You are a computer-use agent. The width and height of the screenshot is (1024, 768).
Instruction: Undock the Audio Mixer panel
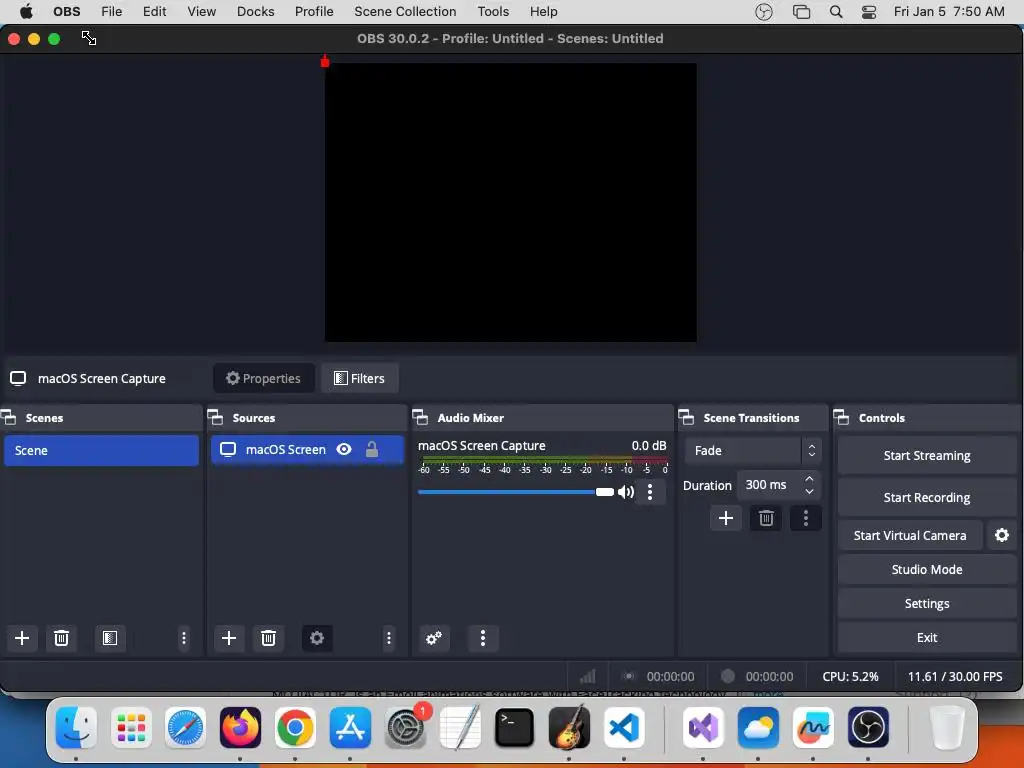click(420, 417)
